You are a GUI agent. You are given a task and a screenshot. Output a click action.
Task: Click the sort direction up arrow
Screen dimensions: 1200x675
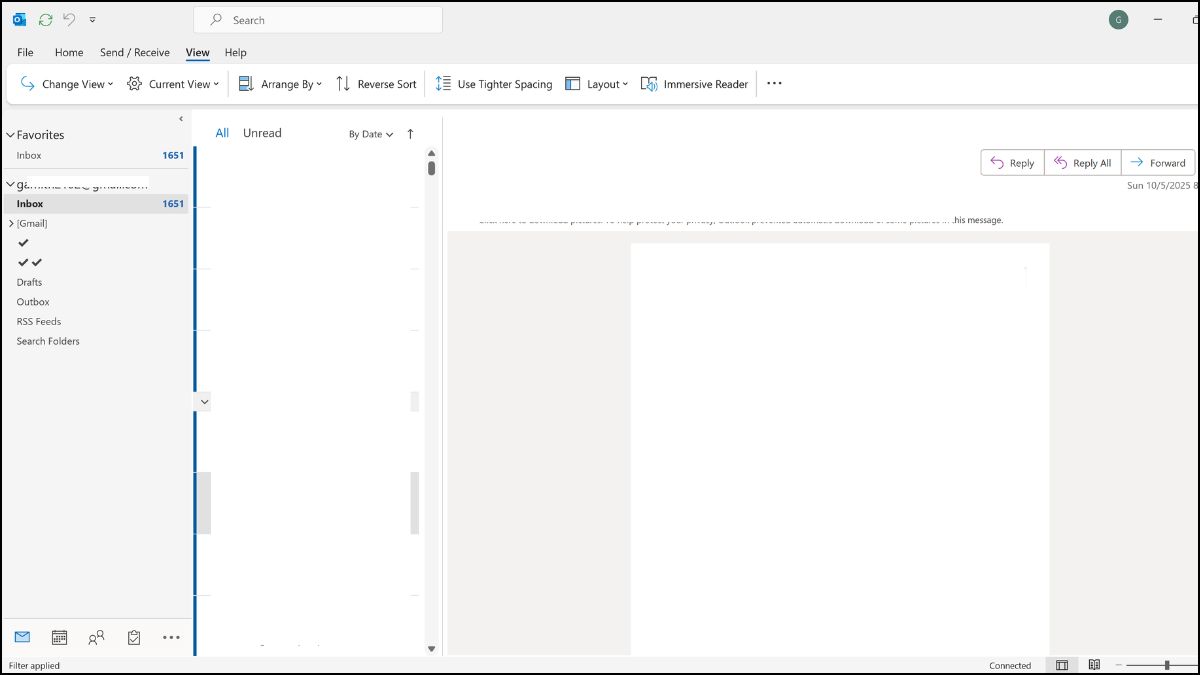(410, 134)
